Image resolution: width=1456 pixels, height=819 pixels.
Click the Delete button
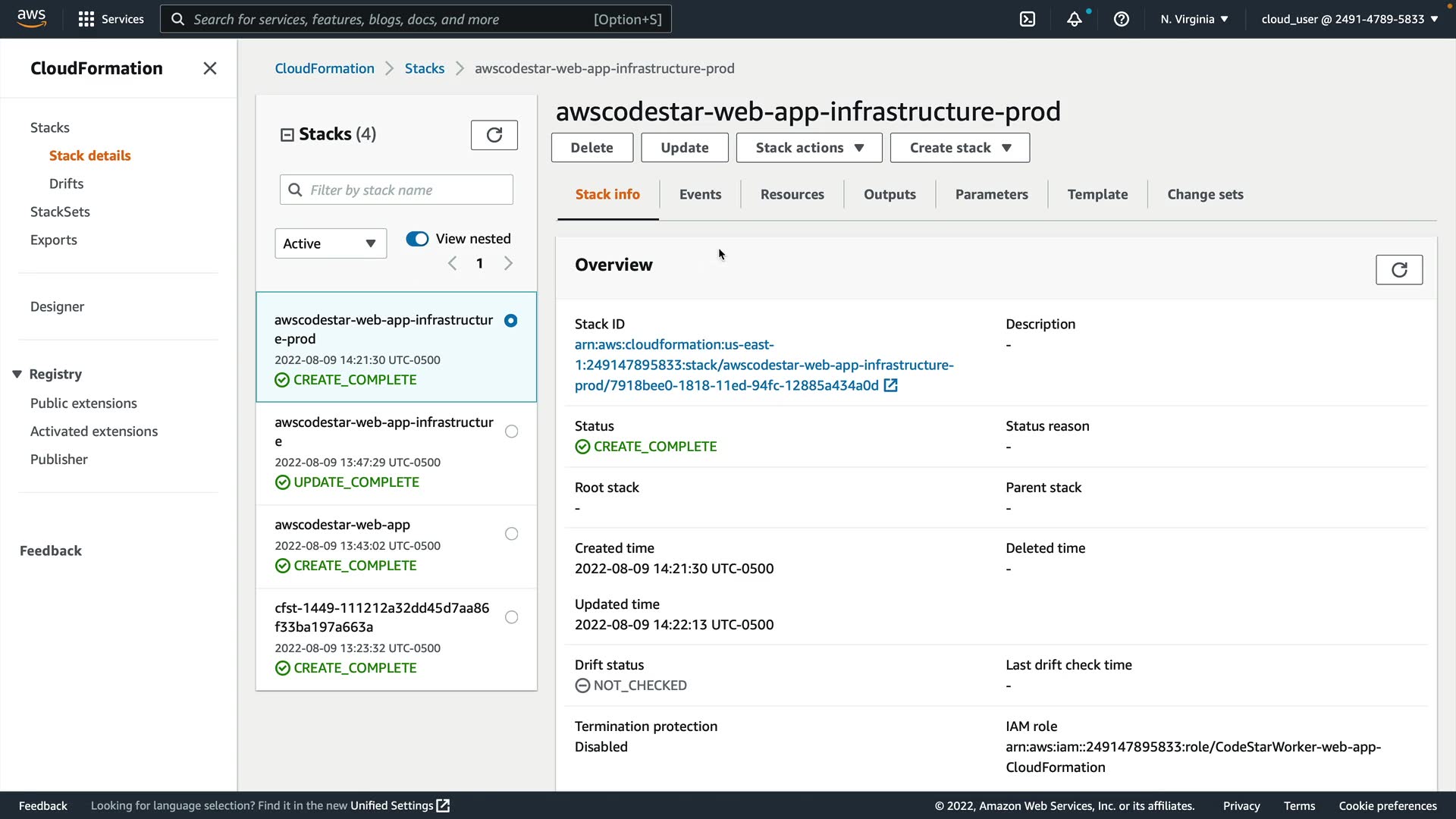point(591,148)
